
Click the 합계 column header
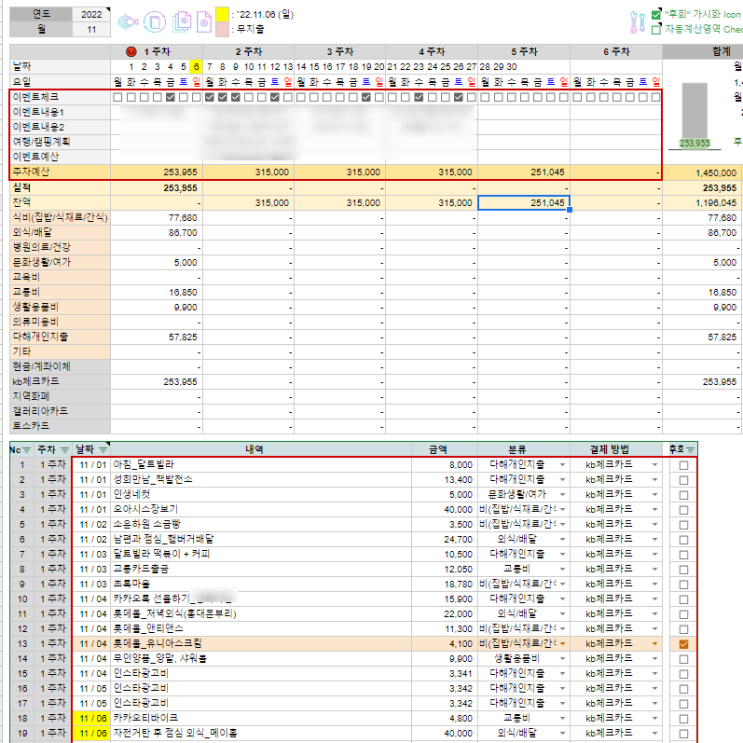[x=703, y=52]
